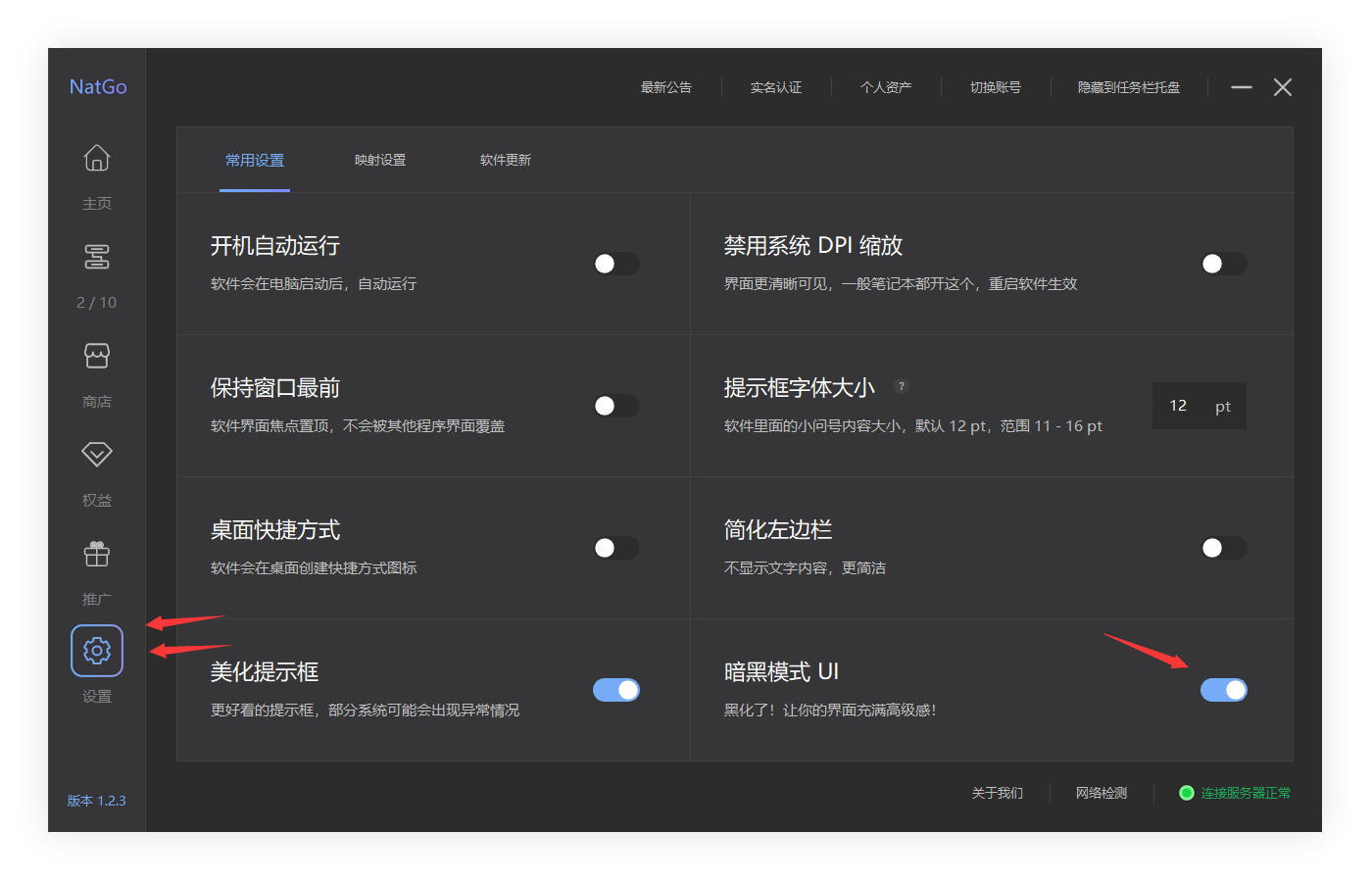Click the green server status indicator dot
Screen dimensions: 1372x882
tap(1187, 793)
